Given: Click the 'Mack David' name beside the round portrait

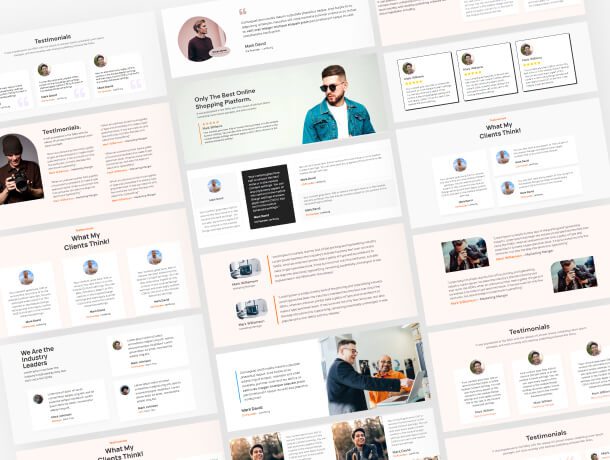Looking at the screenshot, I should [256, 46].
